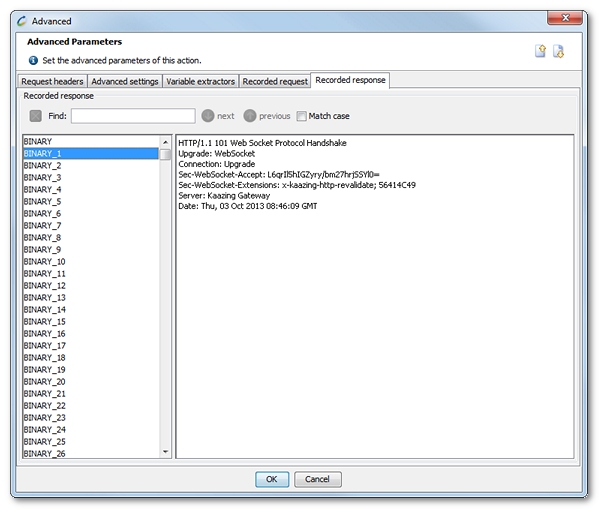Click the message list scrollbar thumb
Image resolution: width=599 pixels, height=509 pixels.
[x=165, y=154]
